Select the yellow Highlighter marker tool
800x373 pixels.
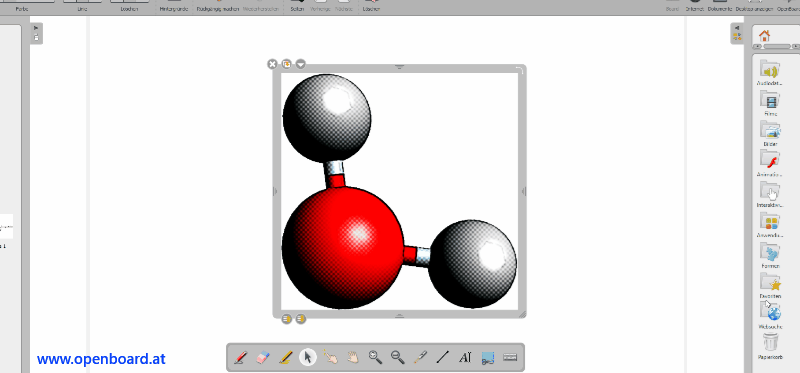(x=286, y=357)
